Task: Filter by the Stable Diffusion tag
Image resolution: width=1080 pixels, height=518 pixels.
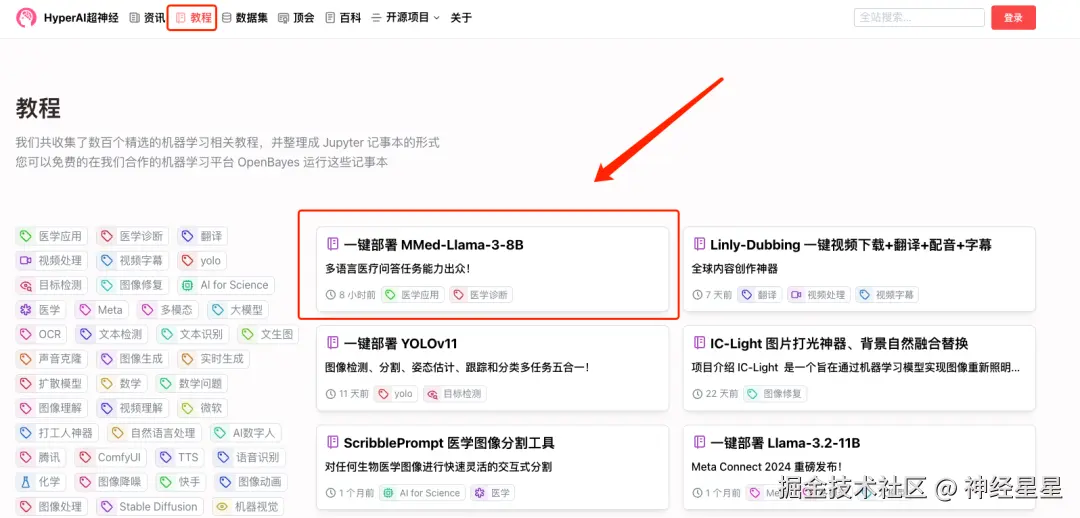Action: (150, 506)
